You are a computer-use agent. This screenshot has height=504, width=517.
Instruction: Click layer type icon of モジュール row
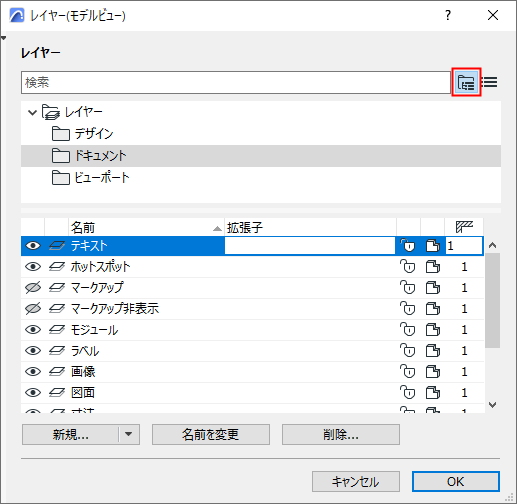(57, 330)
